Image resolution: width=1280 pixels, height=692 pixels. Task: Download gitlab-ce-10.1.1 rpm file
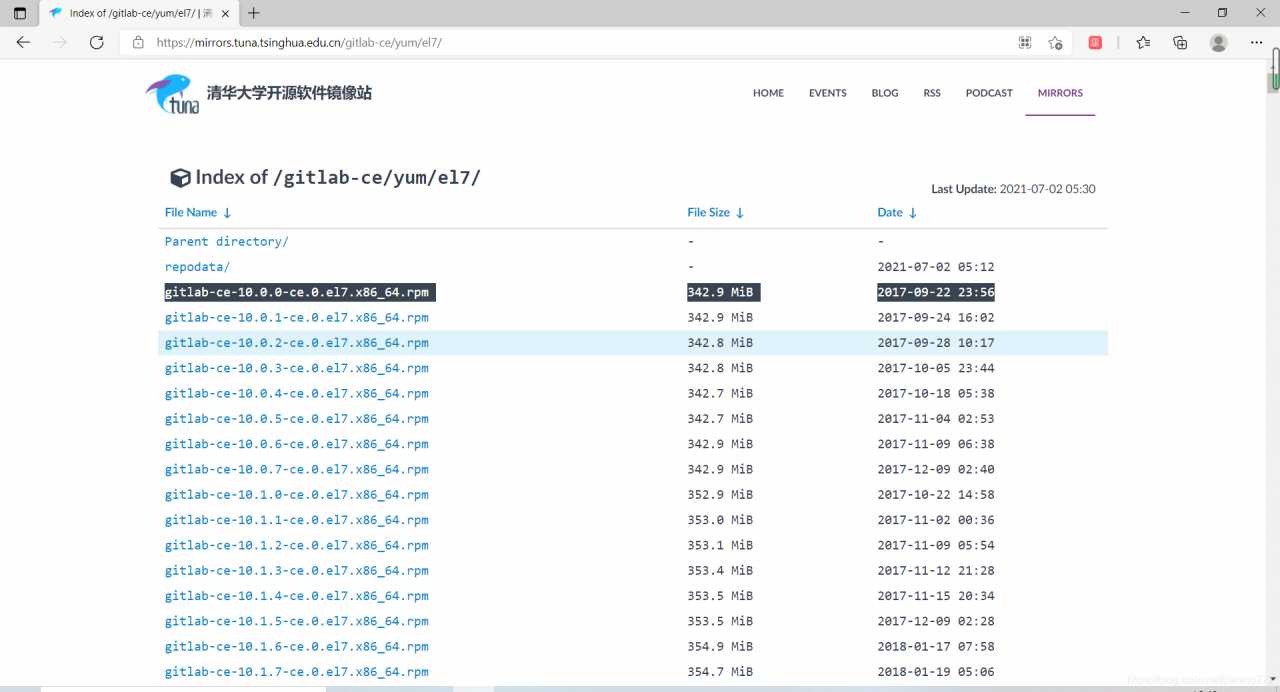point(297,520)
